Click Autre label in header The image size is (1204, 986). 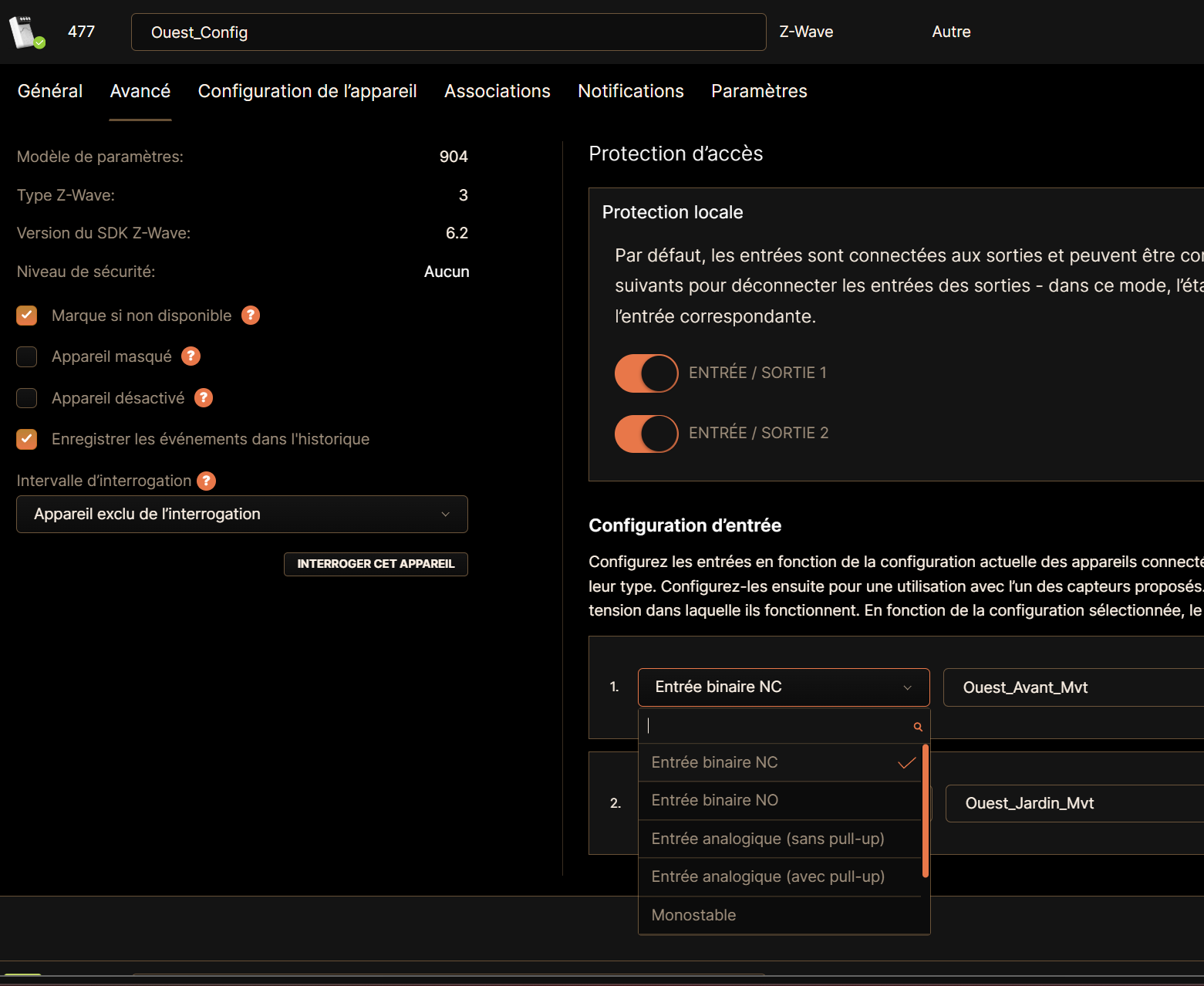951,32
